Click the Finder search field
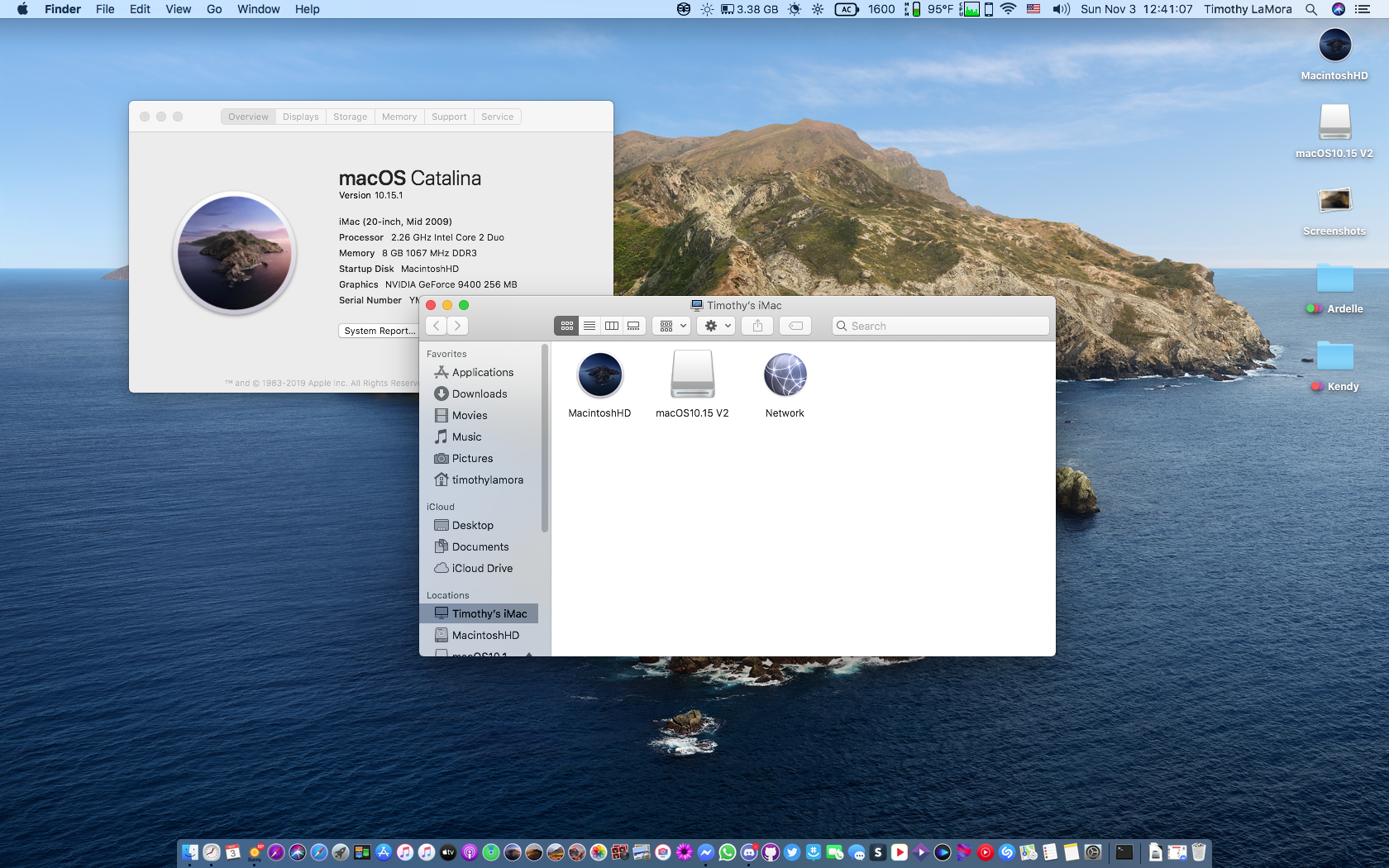The height and width of the screenshot is (868, 1389). coord(943,326)
